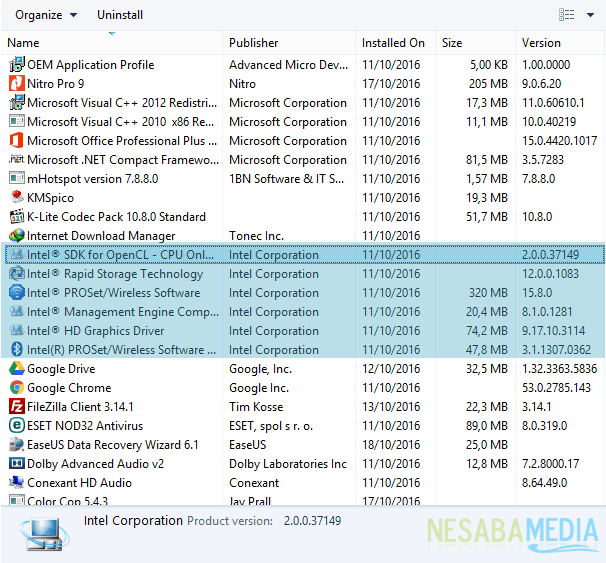Click the '18/10/2016' installed date
The width and height of the screenshot is (606, 563).
click(391, 445)
